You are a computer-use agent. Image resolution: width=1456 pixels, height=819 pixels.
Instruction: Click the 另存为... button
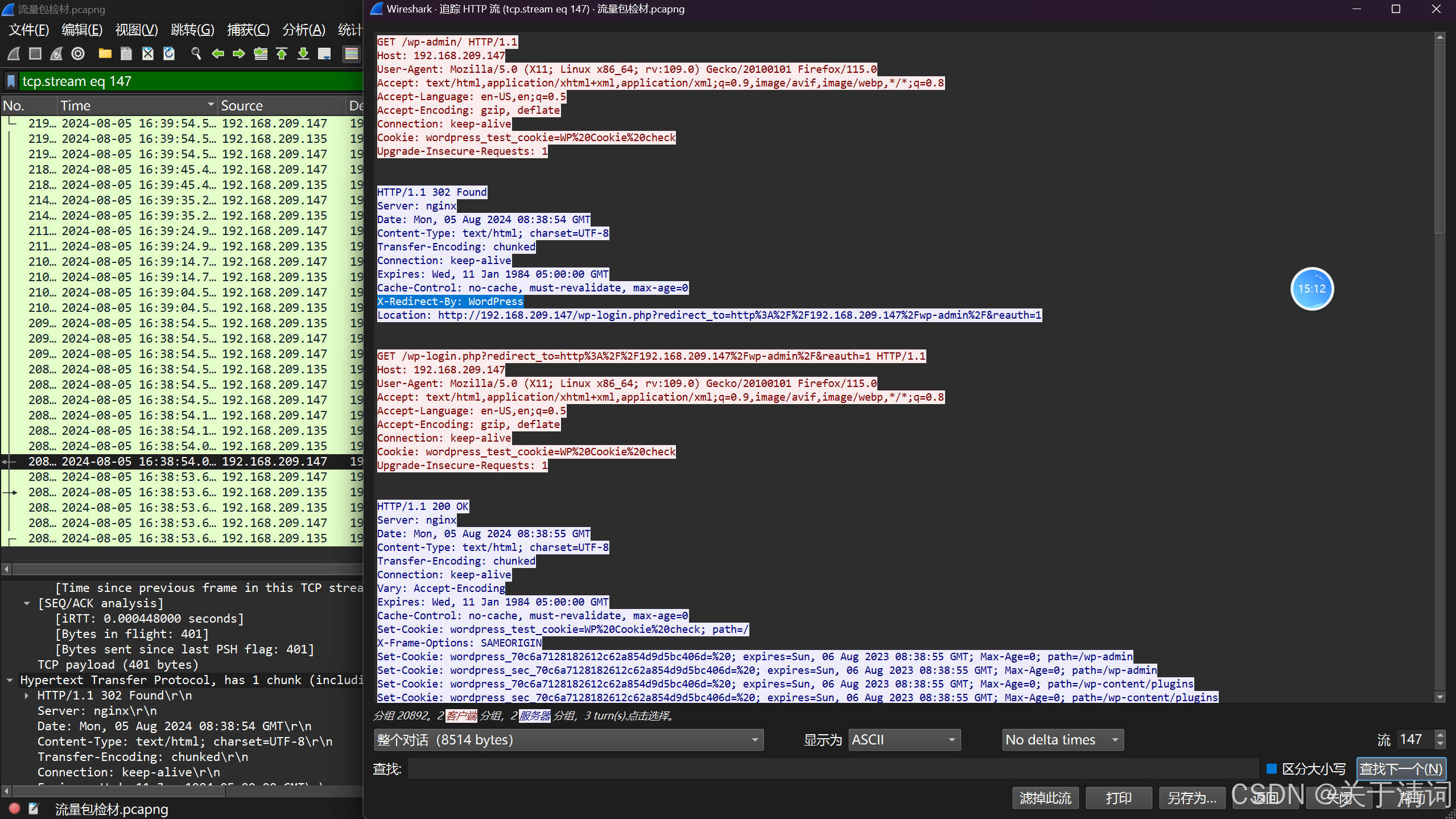[1191, 798]
